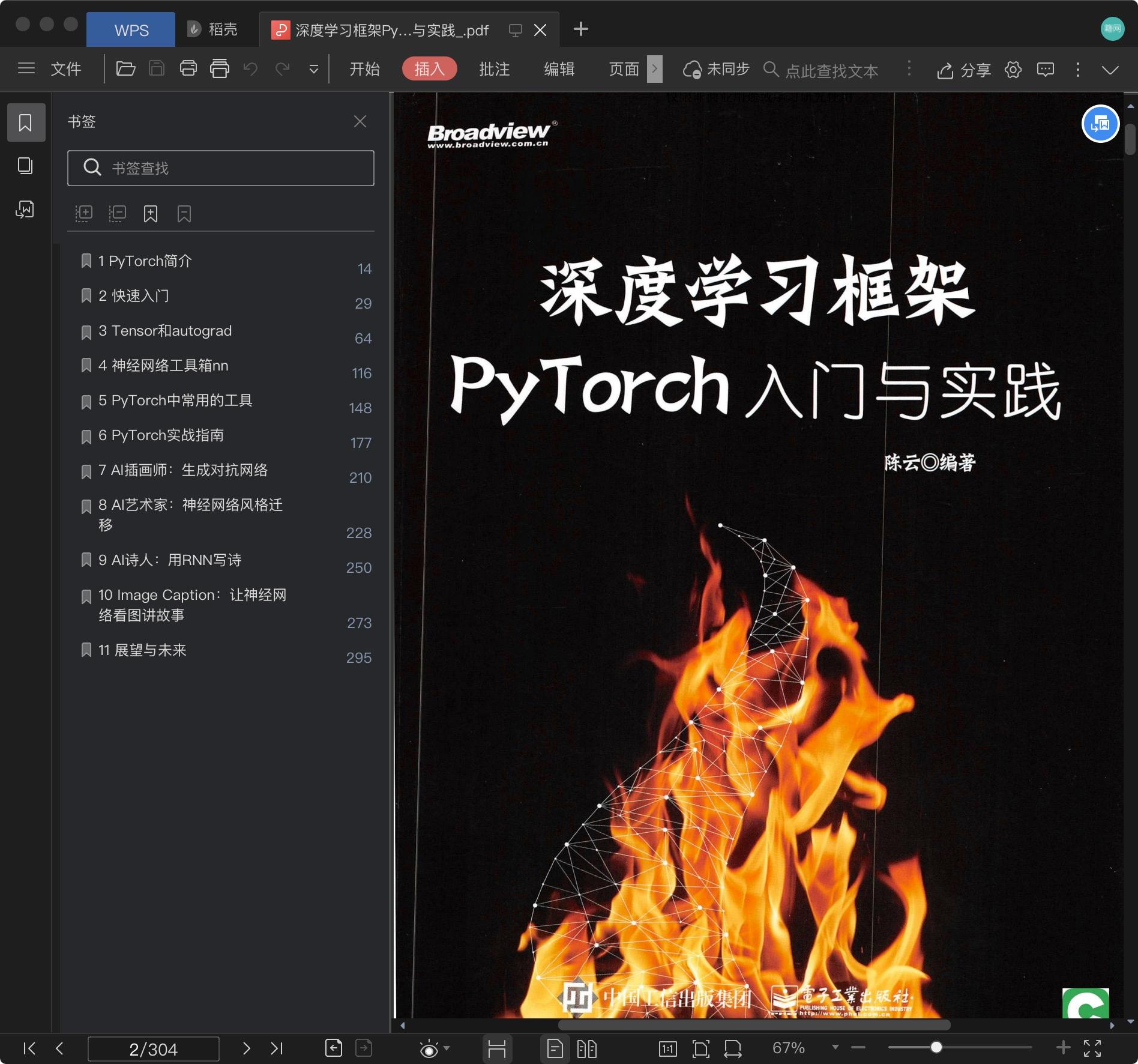This screenshot has width=1138, height=1064.
Task: Open the 批注 tab
Action: point(495,69)
